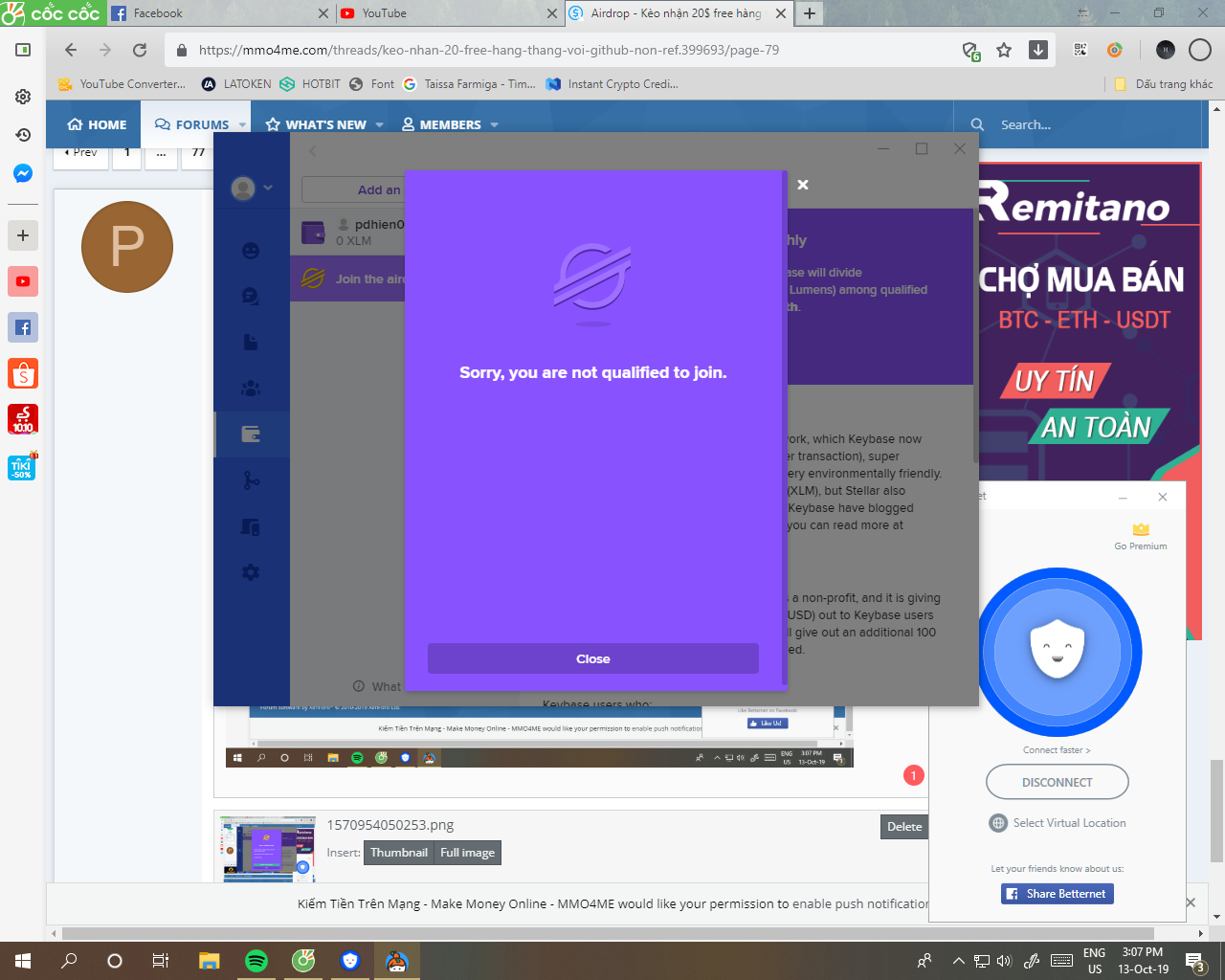Delete attachment 1570954050253.png
1225x980 pixels.
tap(904, 827)
